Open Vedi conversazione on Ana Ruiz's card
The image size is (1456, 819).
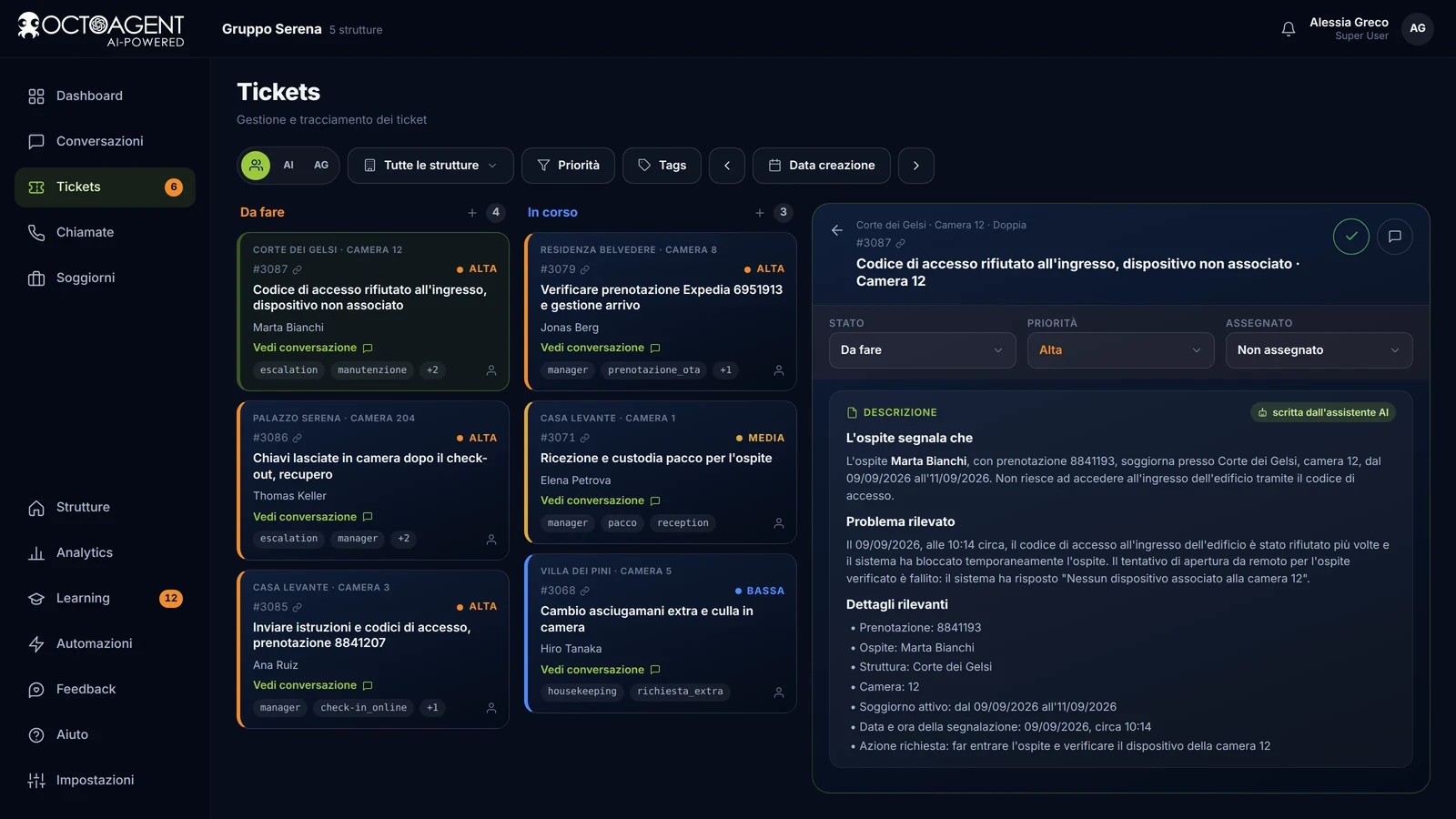pyautogui.click(x=313, y=686)
